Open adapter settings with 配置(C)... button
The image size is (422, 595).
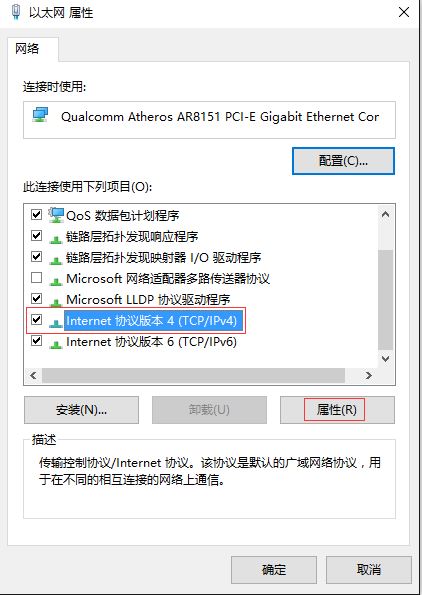343,161
